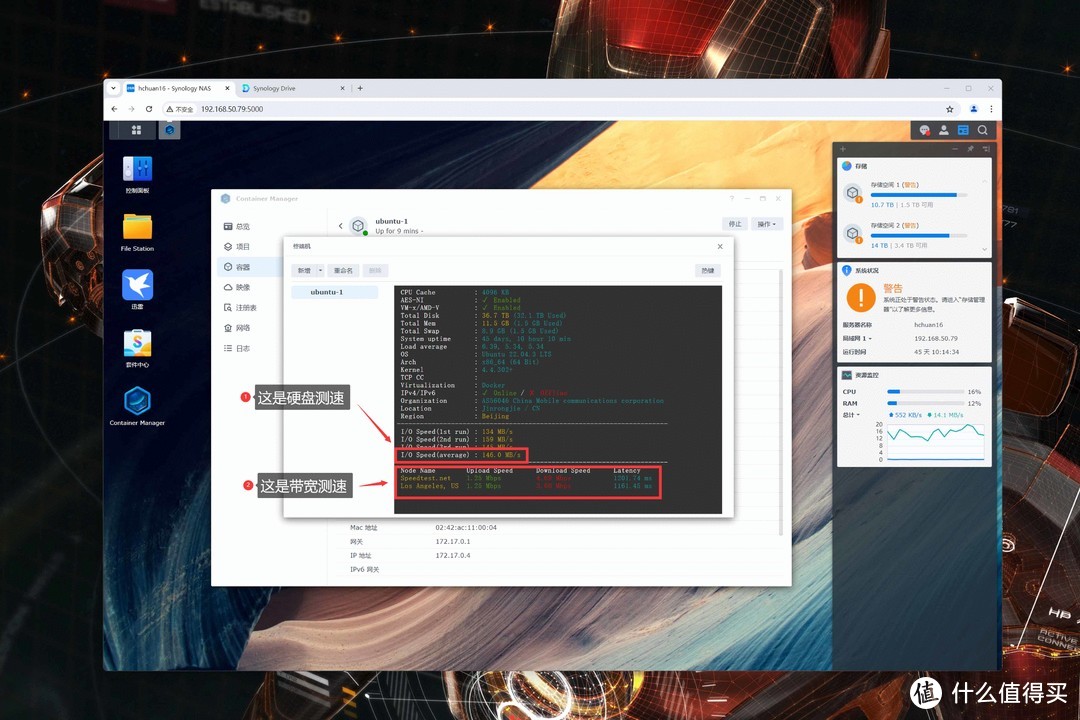Expand the 局域网 1 network selector
1080x720 pixels.
click(856, 338)
